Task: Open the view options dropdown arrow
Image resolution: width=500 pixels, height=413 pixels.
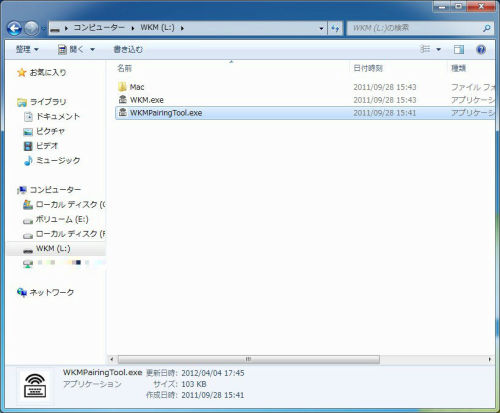Action: pyautogui.click(x=439, y=50)
